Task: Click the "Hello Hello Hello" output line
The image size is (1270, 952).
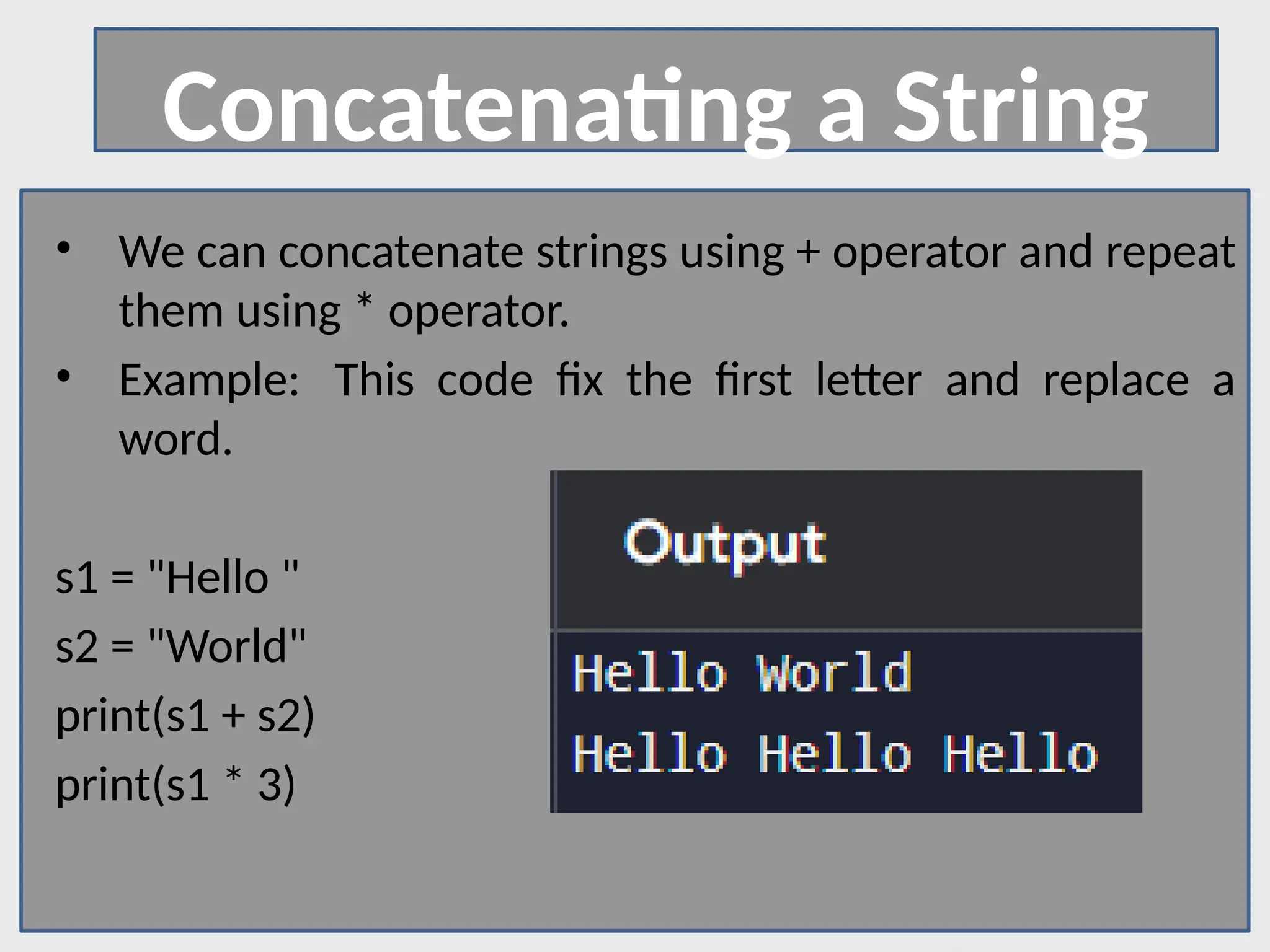Action: [834, 754]
